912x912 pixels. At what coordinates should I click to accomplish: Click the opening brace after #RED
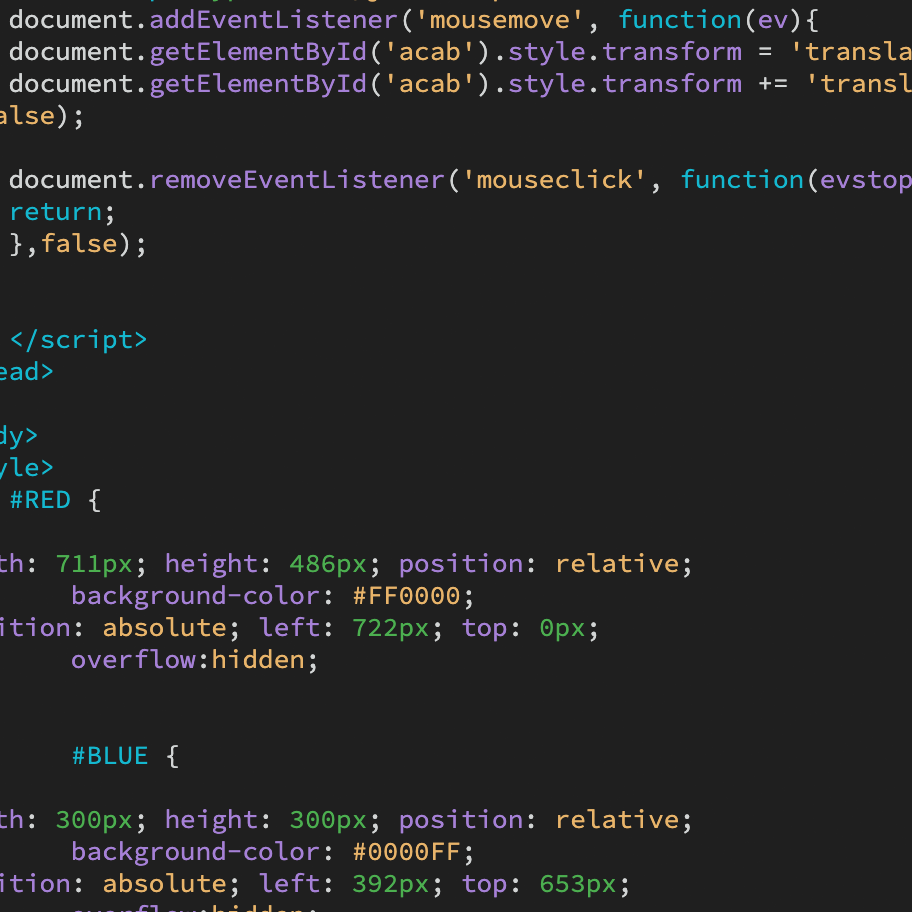coord(95,500)
